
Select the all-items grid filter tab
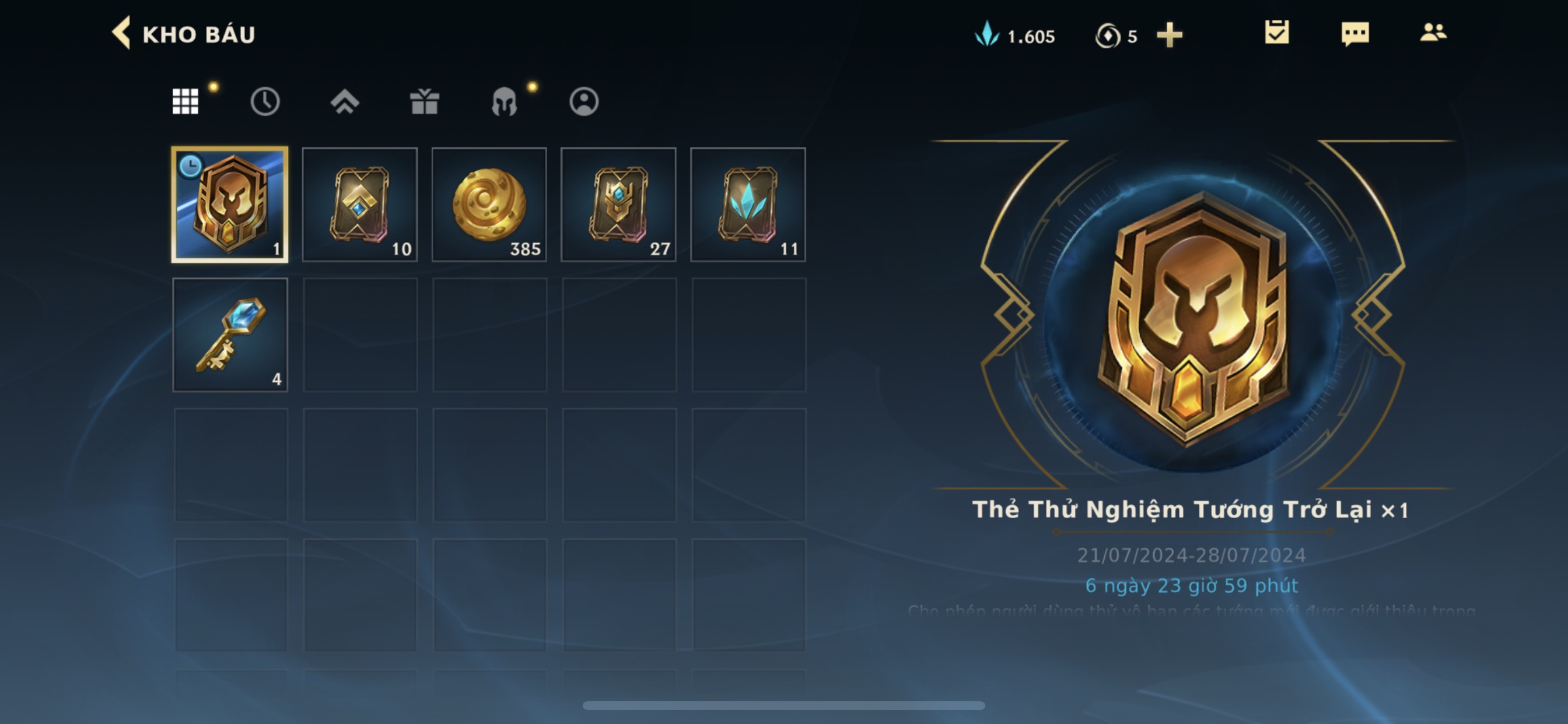click(185, 101)
